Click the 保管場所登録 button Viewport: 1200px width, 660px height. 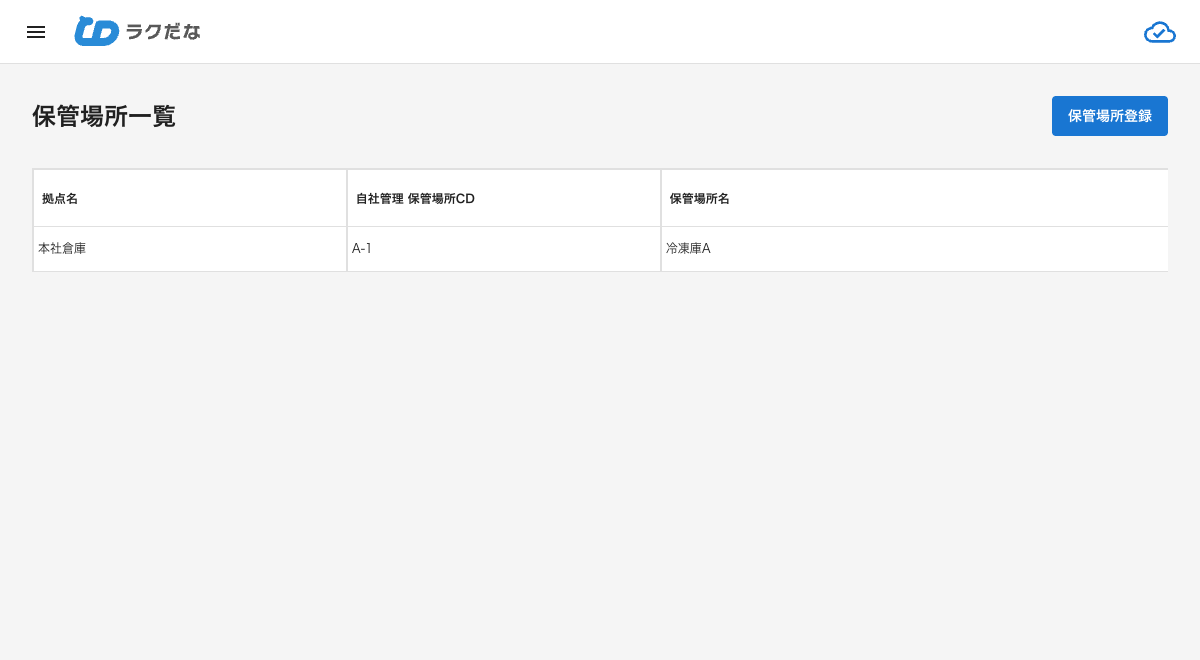click(x=1110, y=116)
